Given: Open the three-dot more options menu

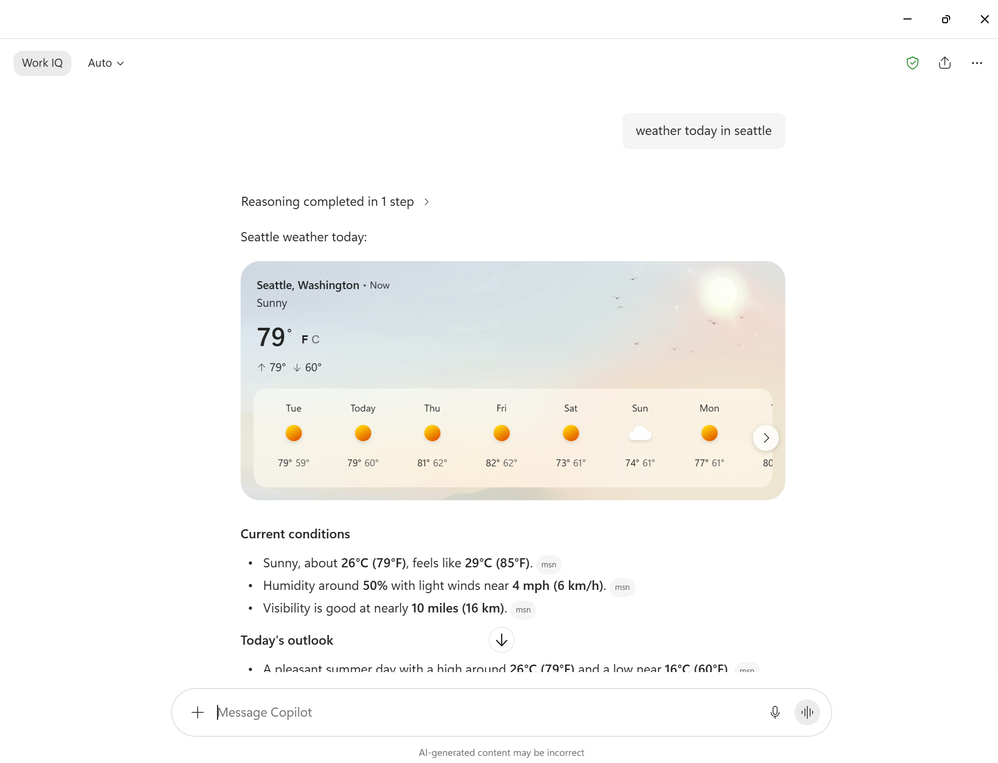Looking at the screenshot, I should click(976, 63).
